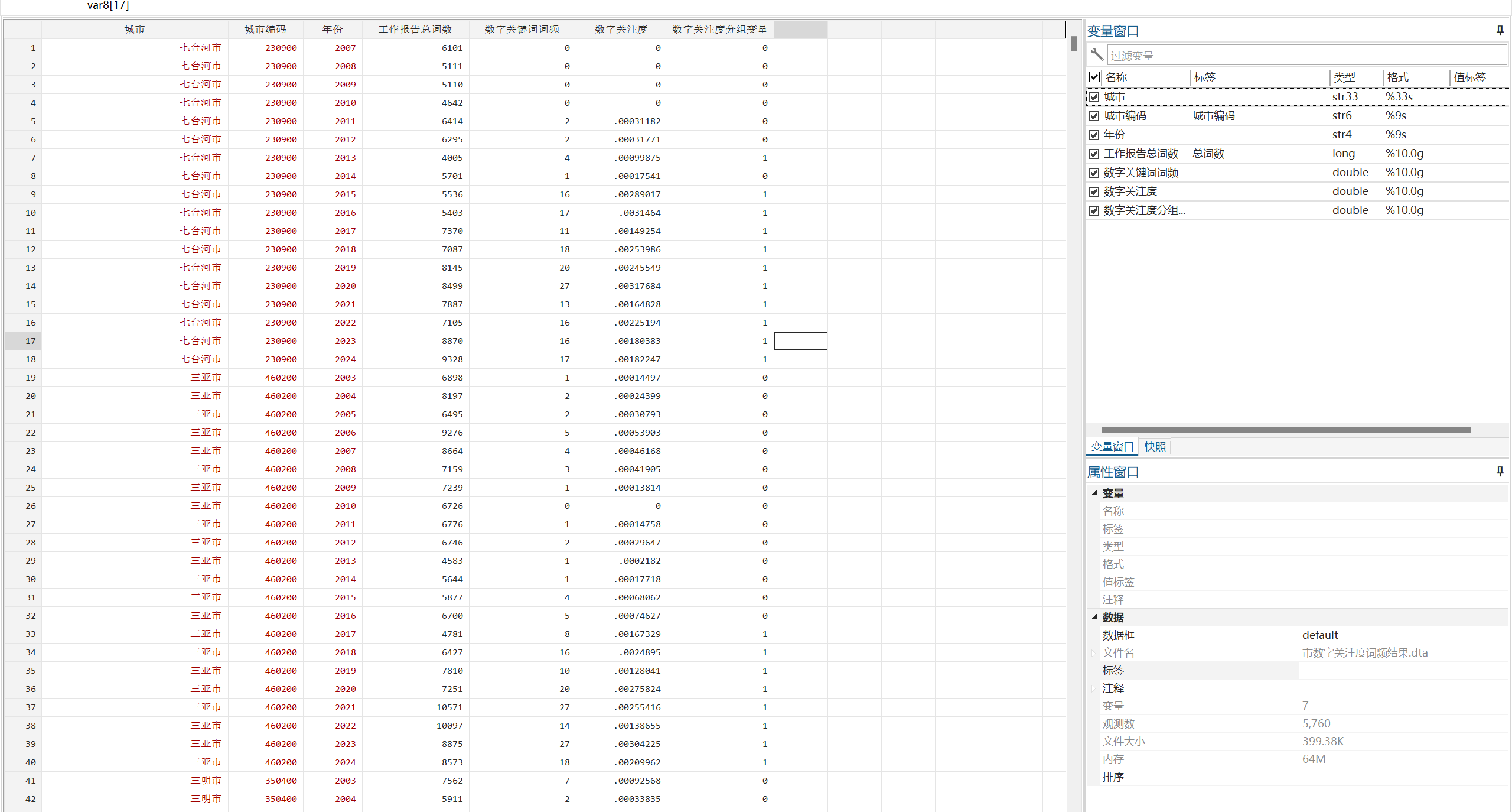The width and height of the screenshot is (1512, 812).
Task: Switch to the 快照 tab
Action: point(1155,447)
